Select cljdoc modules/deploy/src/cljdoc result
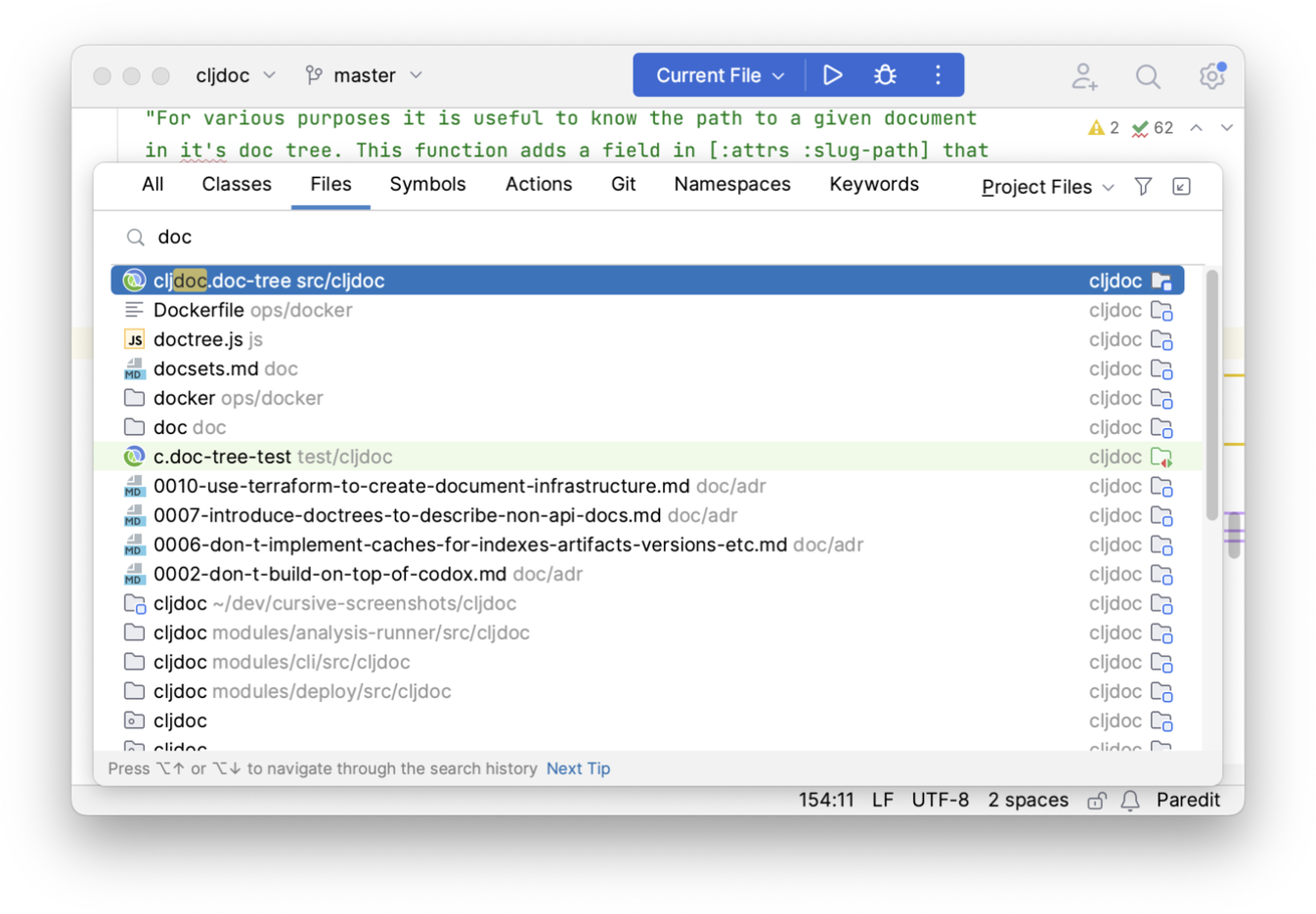The image size is (1316, 914). point(647,691)
